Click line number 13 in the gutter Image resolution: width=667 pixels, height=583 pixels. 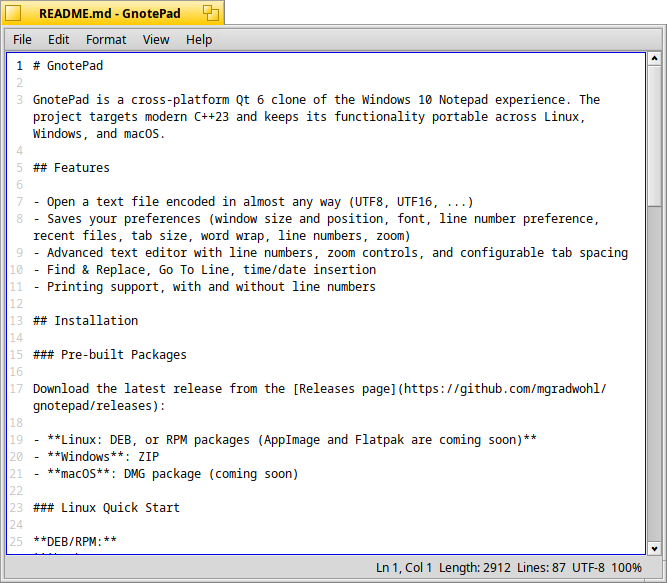click(x=17, y=321)
